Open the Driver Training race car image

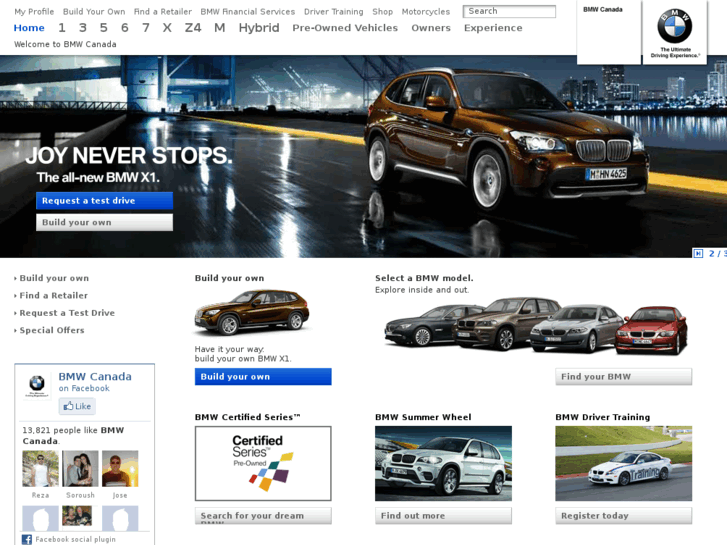(x=624, y=463)
